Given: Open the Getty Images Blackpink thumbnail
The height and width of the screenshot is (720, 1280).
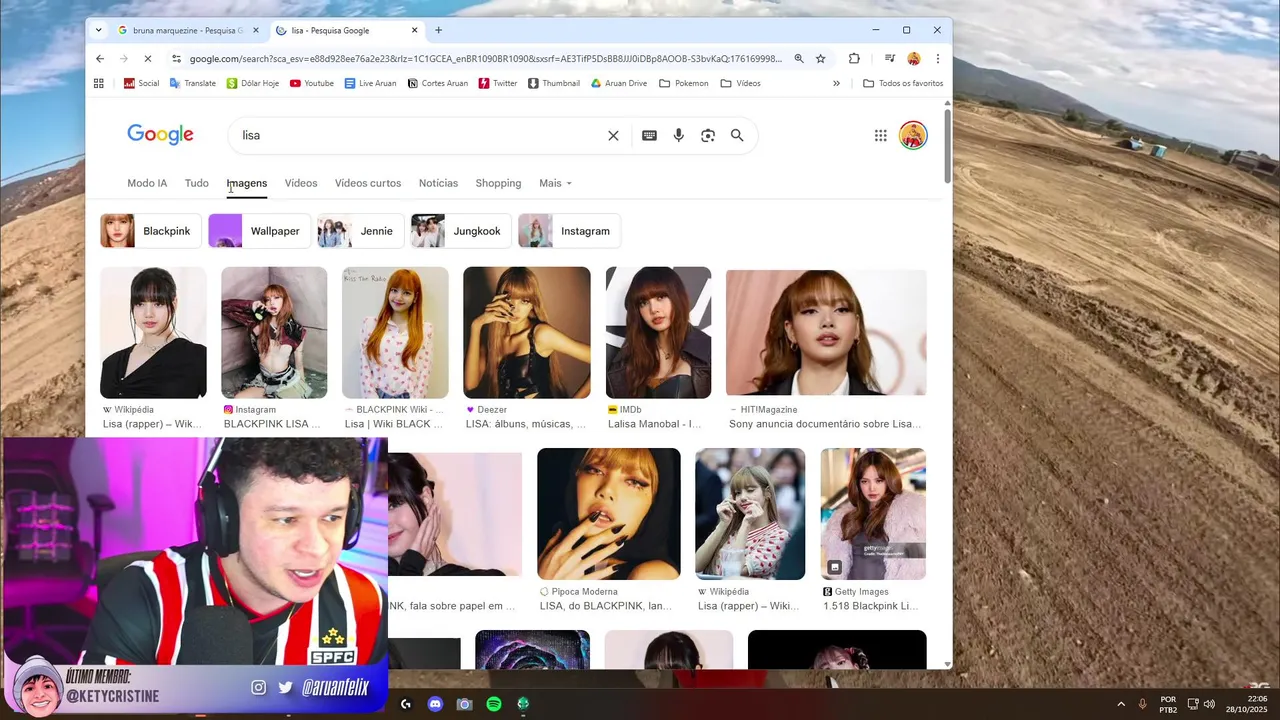Looking at the screenshot, I should pyautogui.click(x=873, y=514).
